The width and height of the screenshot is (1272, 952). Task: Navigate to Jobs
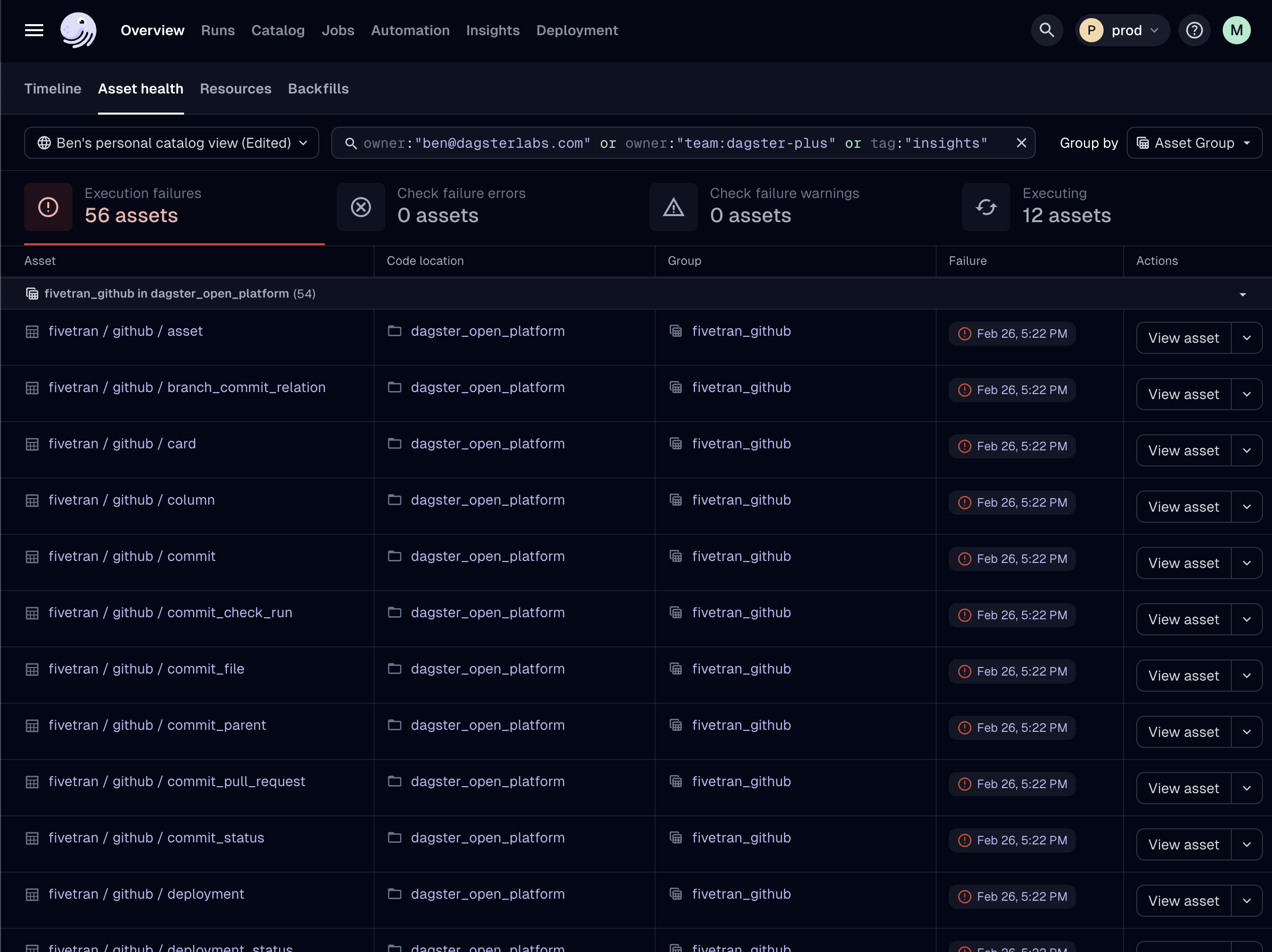click(x=337, y=31)
